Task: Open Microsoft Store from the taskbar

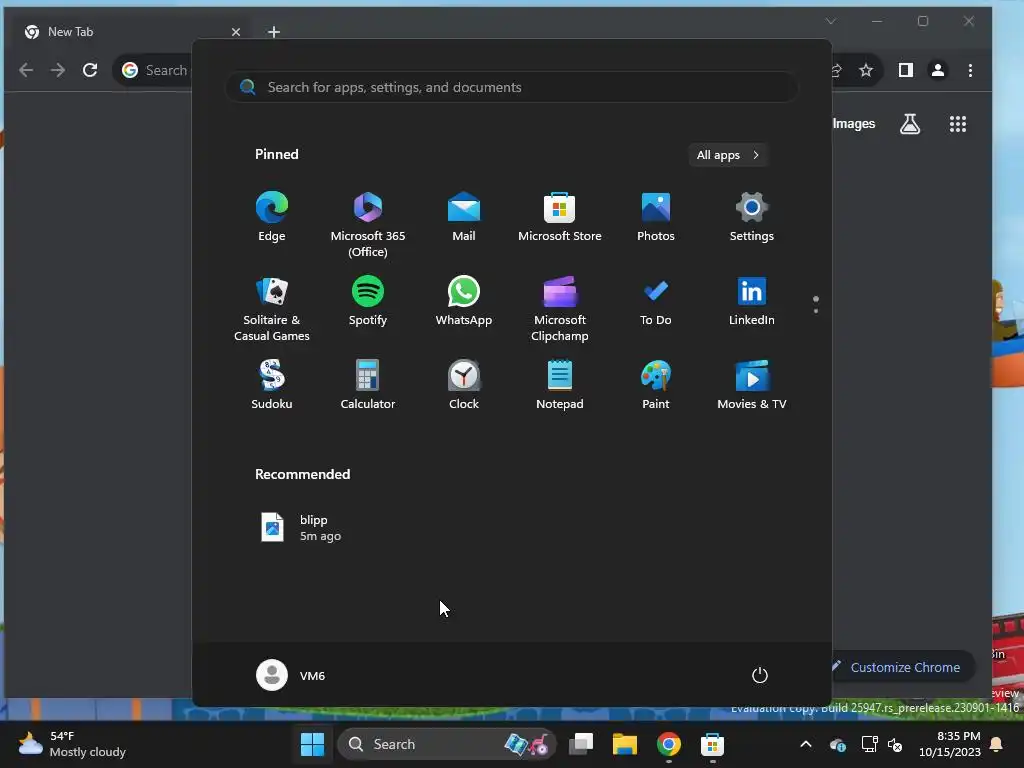Action: (x=712, y=744)
